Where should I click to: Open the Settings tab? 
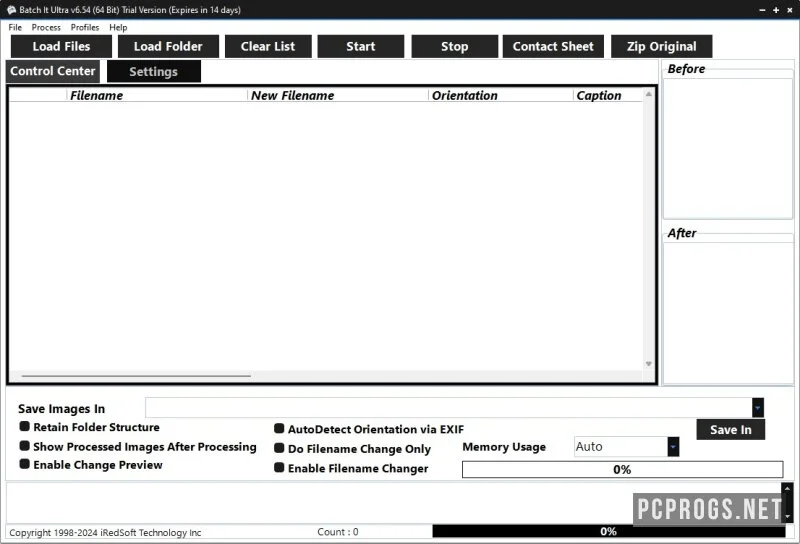pos(154,71)
